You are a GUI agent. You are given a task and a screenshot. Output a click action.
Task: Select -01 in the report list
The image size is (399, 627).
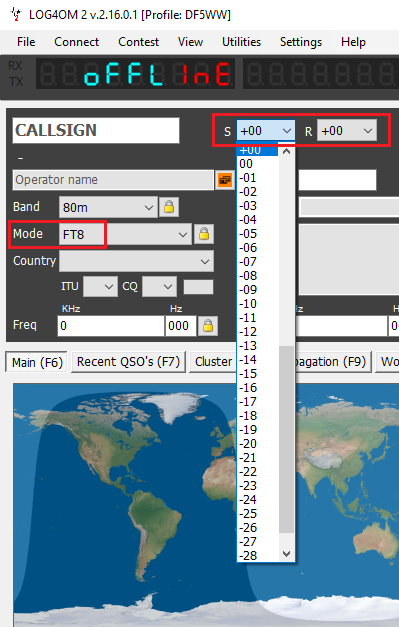(258, 178)
